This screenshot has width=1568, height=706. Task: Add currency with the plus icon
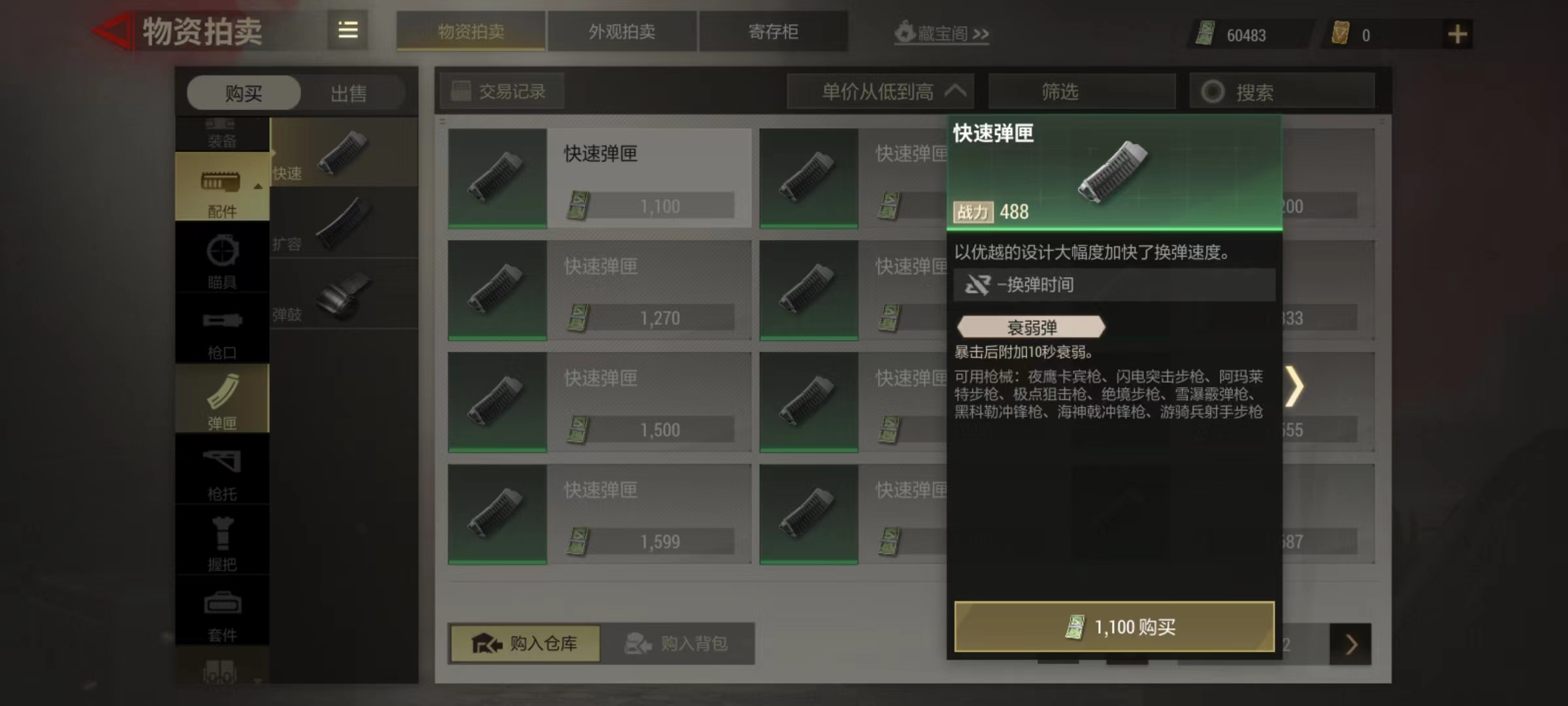coord(1457,34)
